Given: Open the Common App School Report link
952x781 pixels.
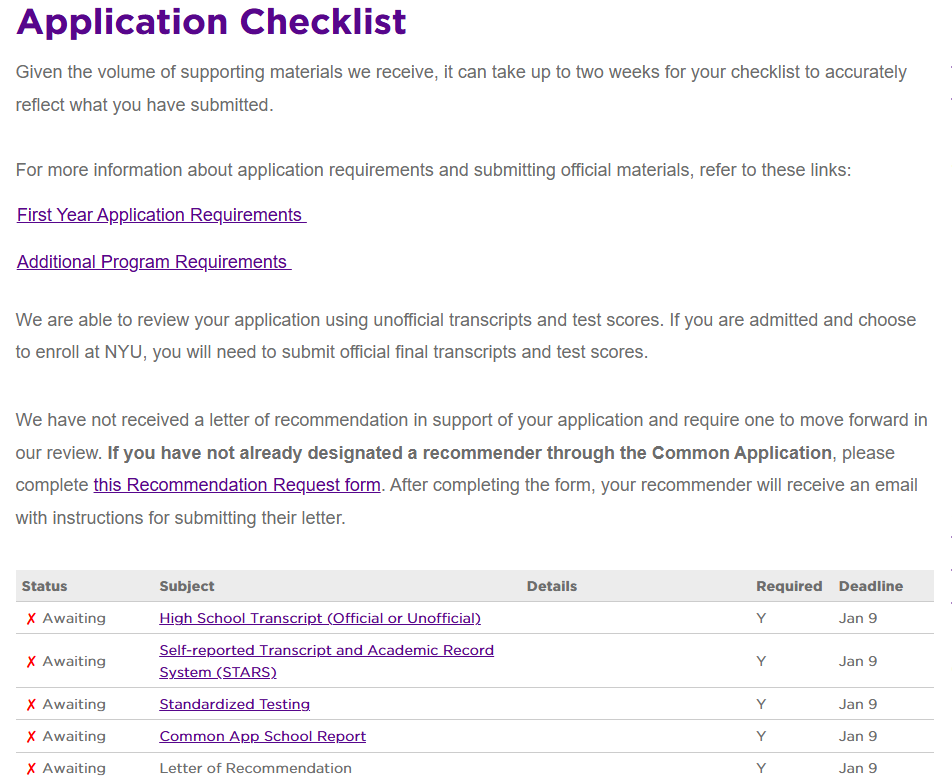Looking at the screenshot, I should tap(263, 737).
